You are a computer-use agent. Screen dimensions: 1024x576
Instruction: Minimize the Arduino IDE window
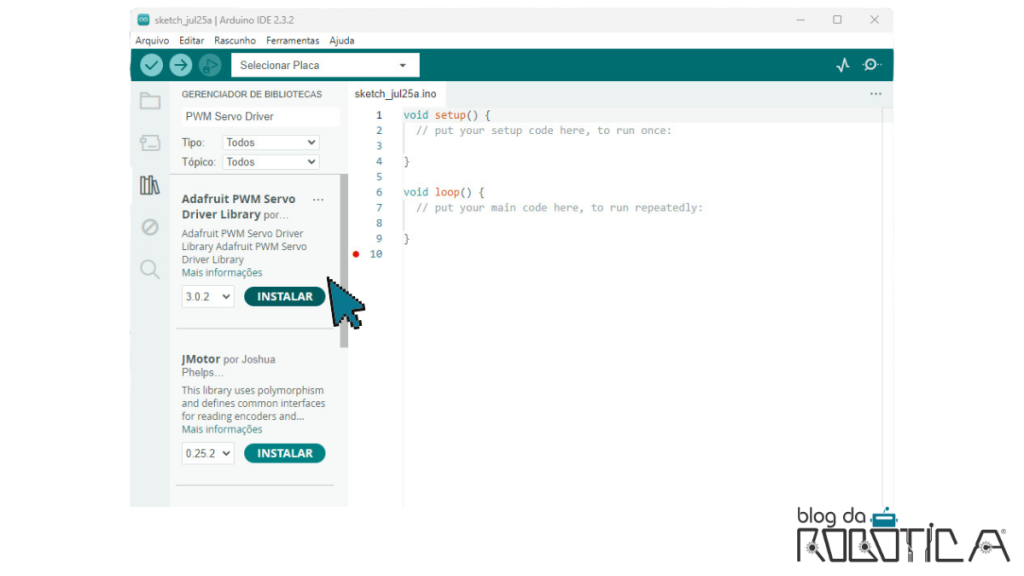coord(801,20)
